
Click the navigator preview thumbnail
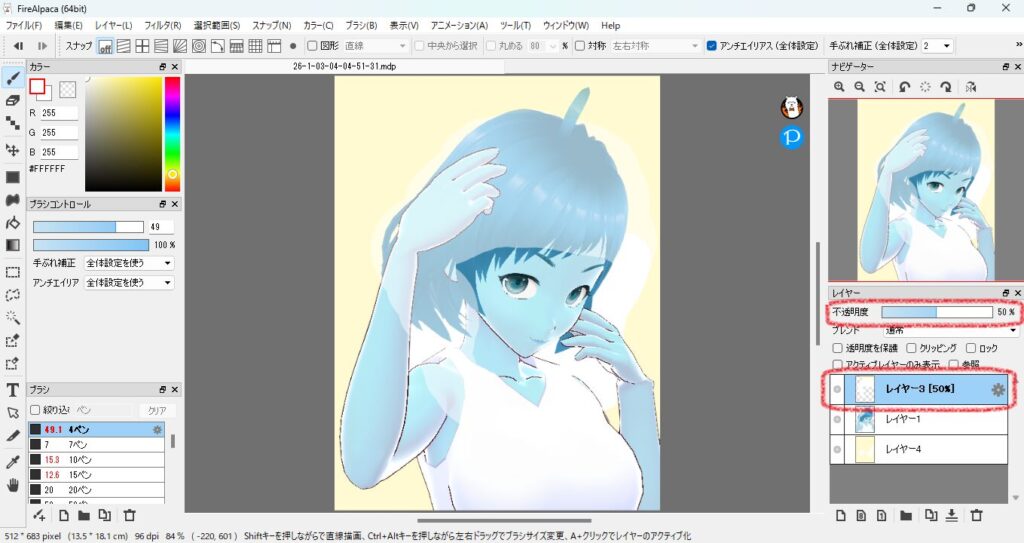(925, 190)
